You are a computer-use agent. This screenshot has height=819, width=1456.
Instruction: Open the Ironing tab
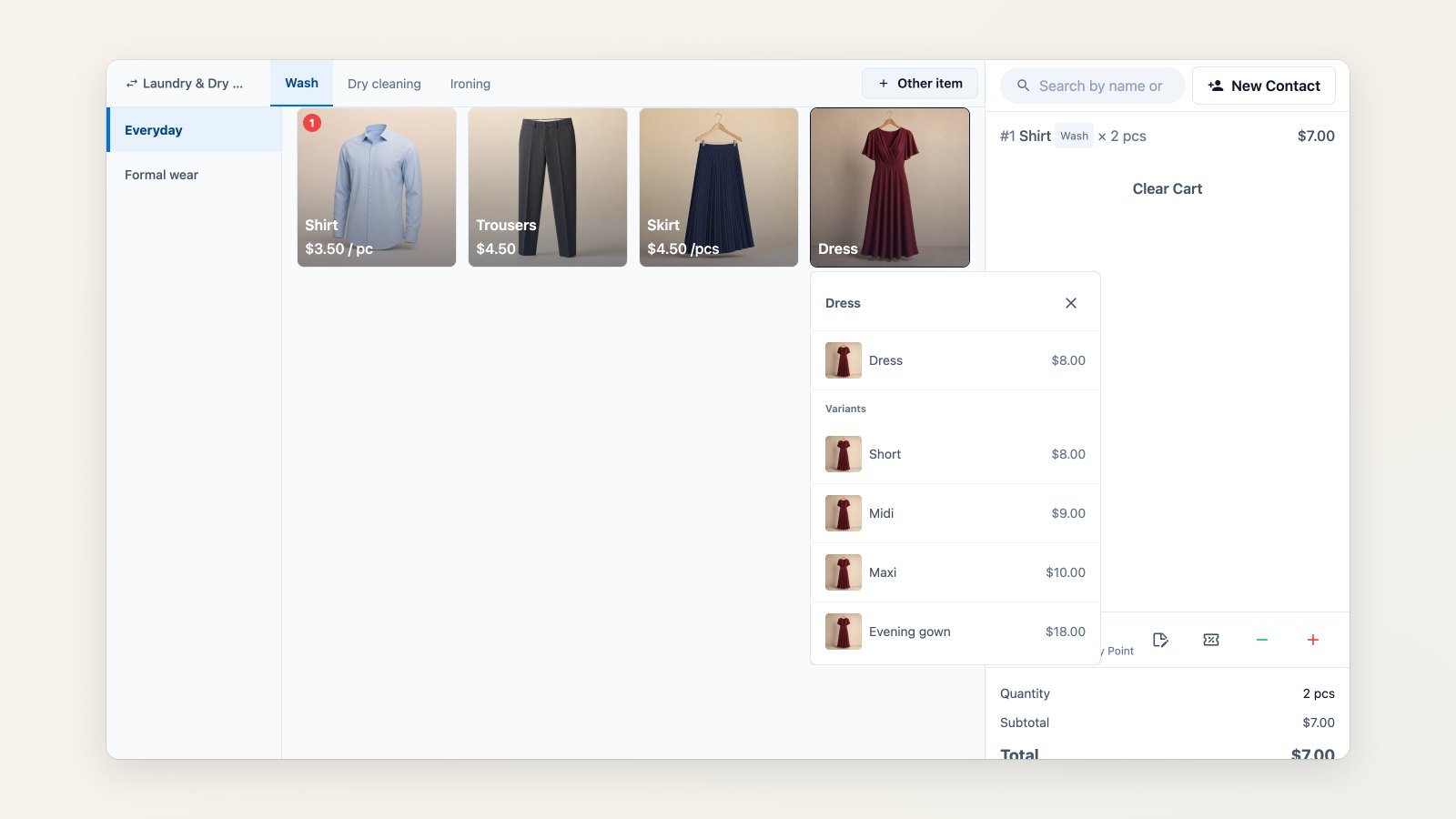pos(470,84)
